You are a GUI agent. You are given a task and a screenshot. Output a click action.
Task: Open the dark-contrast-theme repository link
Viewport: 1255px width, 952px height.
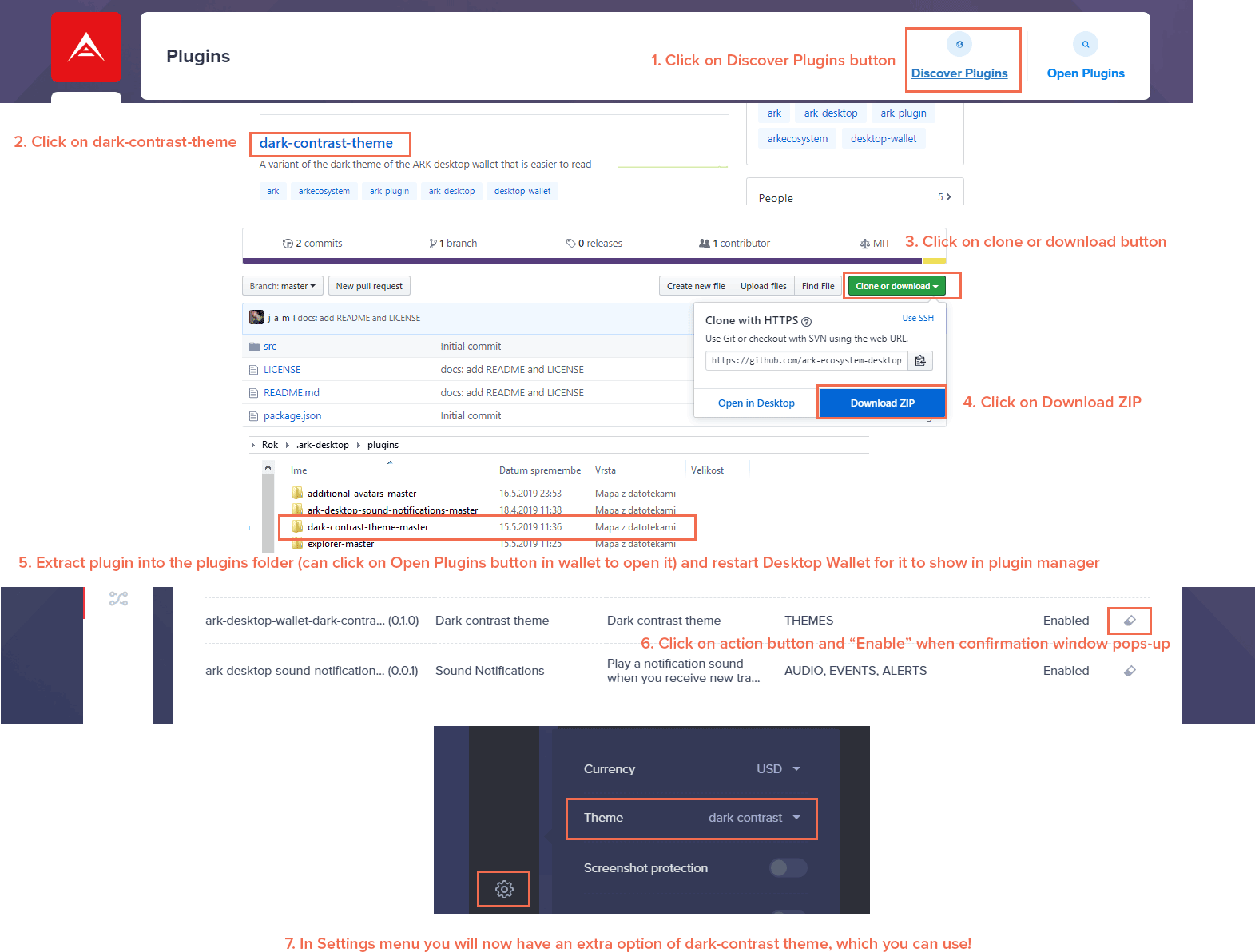point(326,143)
